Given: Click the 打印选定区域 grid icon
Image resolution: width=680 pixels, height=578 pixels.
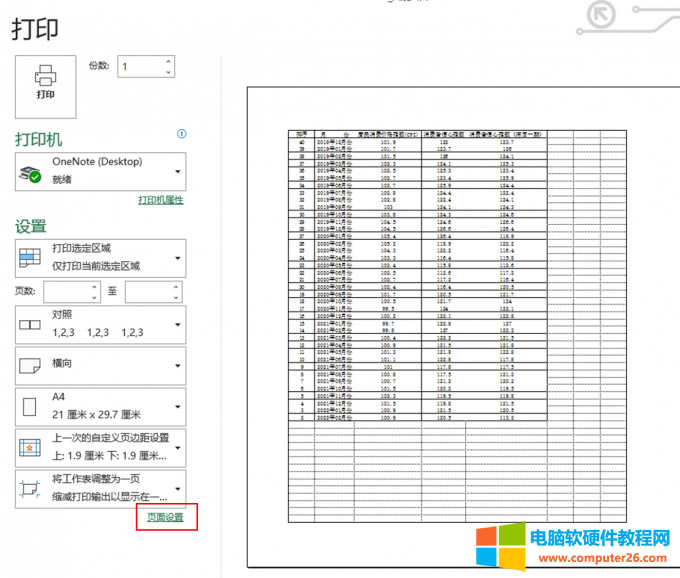Looking at the screenshot, I should [29, 258].
